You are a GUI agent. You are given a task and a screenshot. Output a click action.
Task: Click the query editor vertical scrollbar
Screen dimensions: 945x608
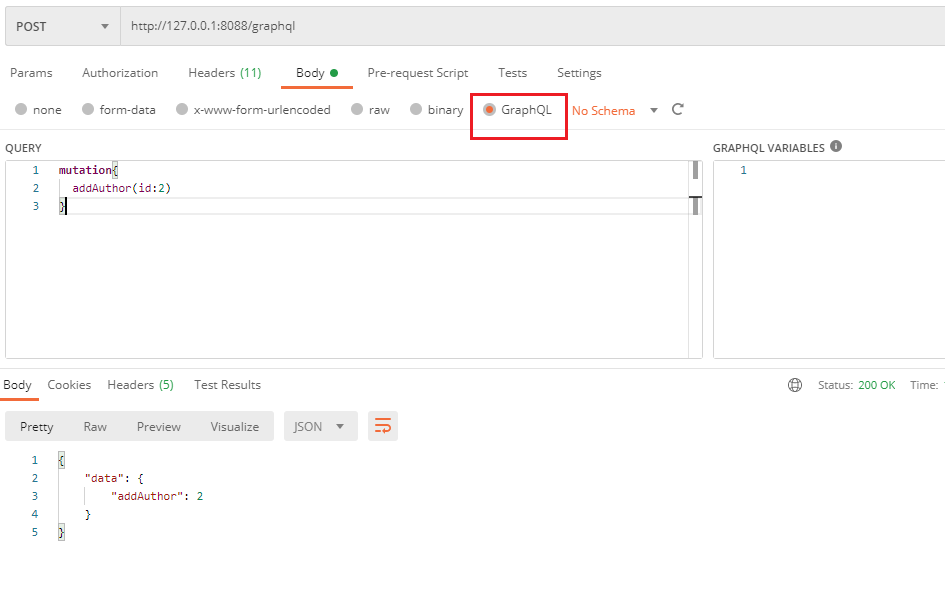(695, 259)
